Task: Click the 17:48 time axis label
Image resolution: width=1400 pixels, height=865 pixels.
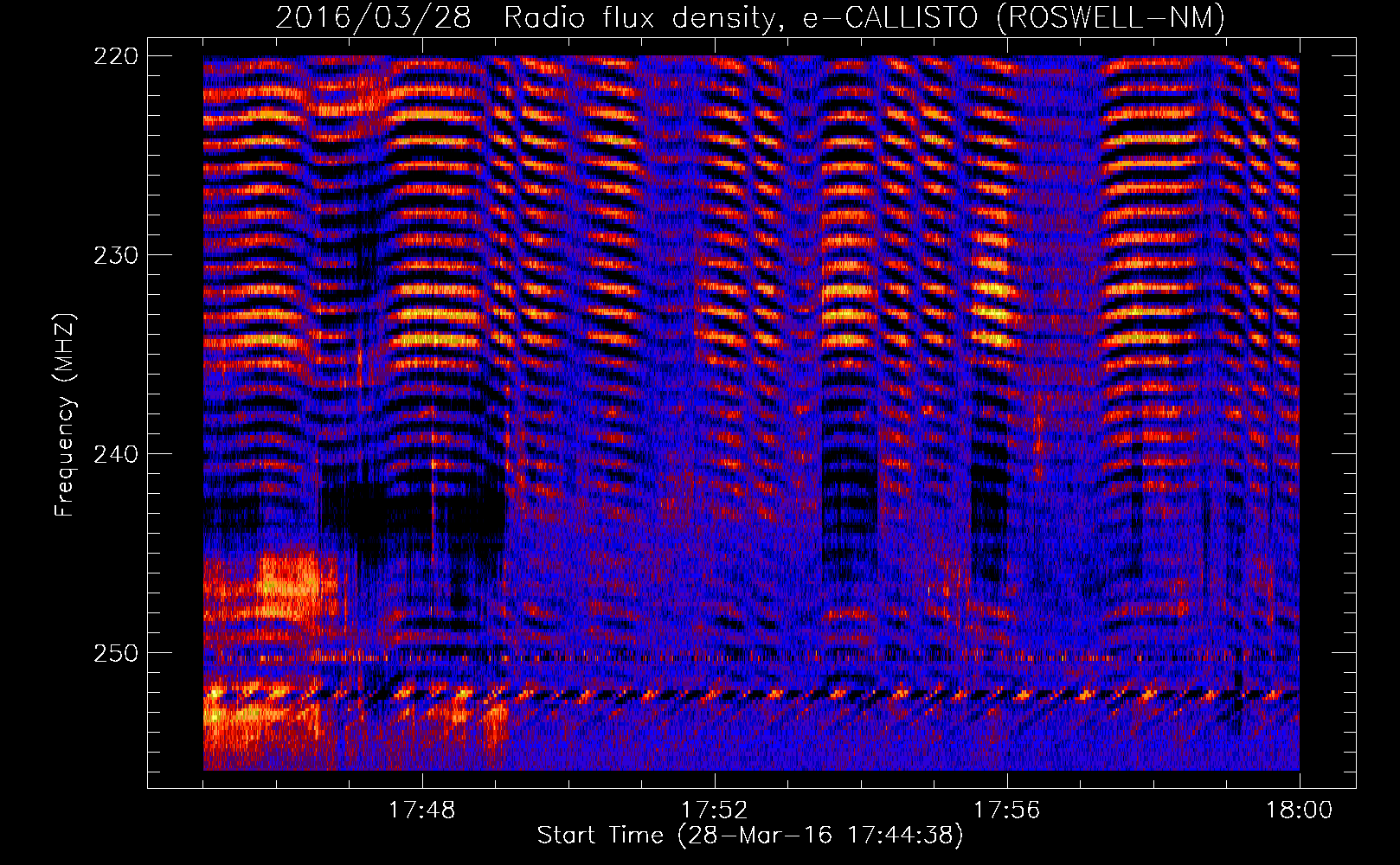Action: 421,811
